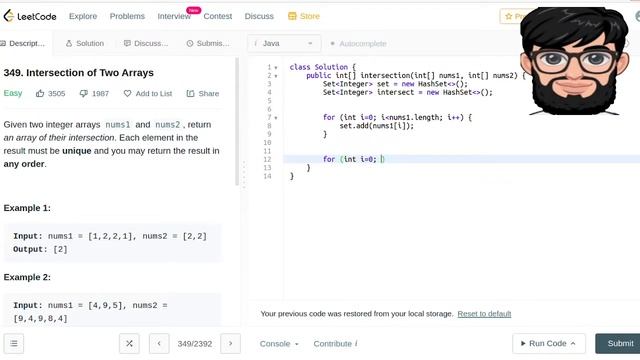This screenshot has width=640, height=360.
Task: Go to next problem arrow
Action: point(230,343)
